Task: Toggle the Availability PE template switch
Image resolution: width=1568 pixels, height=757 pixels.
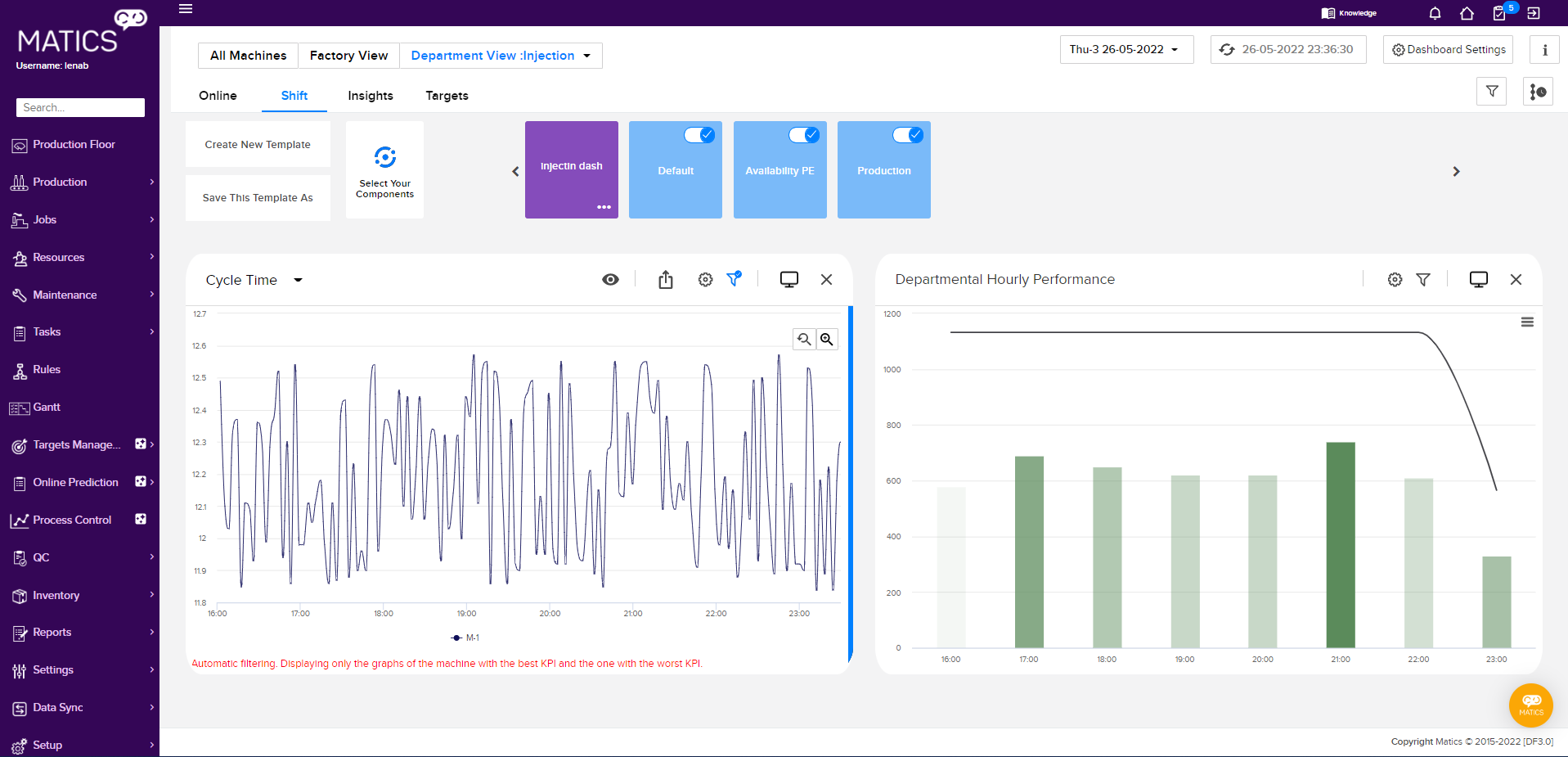Action: (804, 135)
